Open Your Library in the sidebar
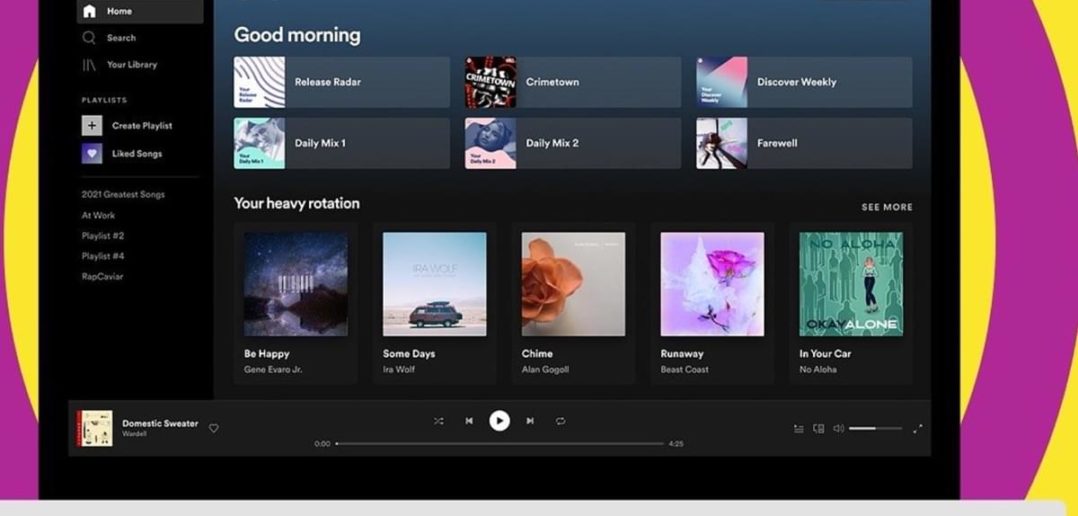The image size is (1078, 516). click(x=131, y=65)
